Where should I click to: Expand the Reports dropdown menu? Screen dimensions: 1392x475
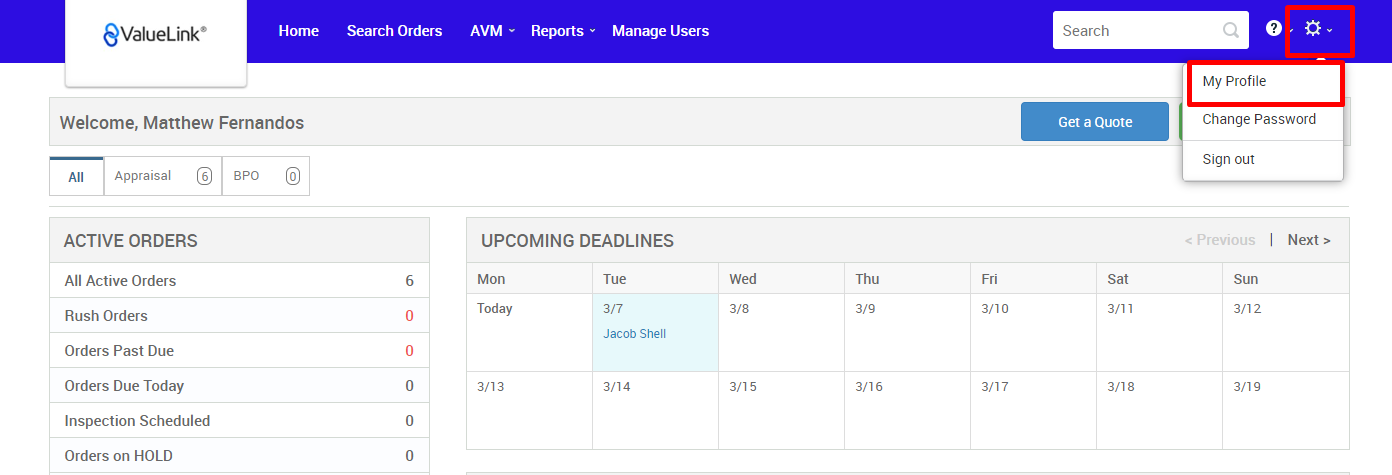562,31
